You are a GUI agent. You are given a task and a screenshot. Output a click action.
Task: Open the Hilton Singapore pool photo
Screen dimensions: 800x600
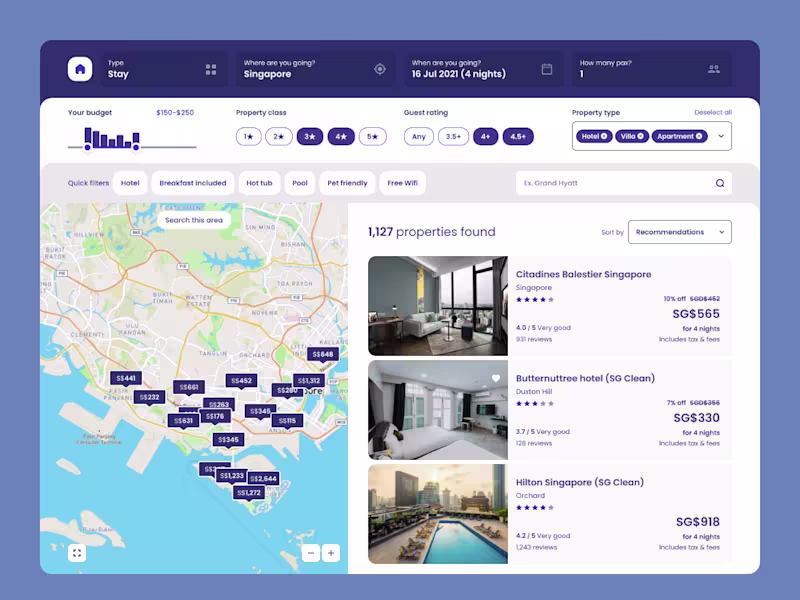click(x=438, y=514)
